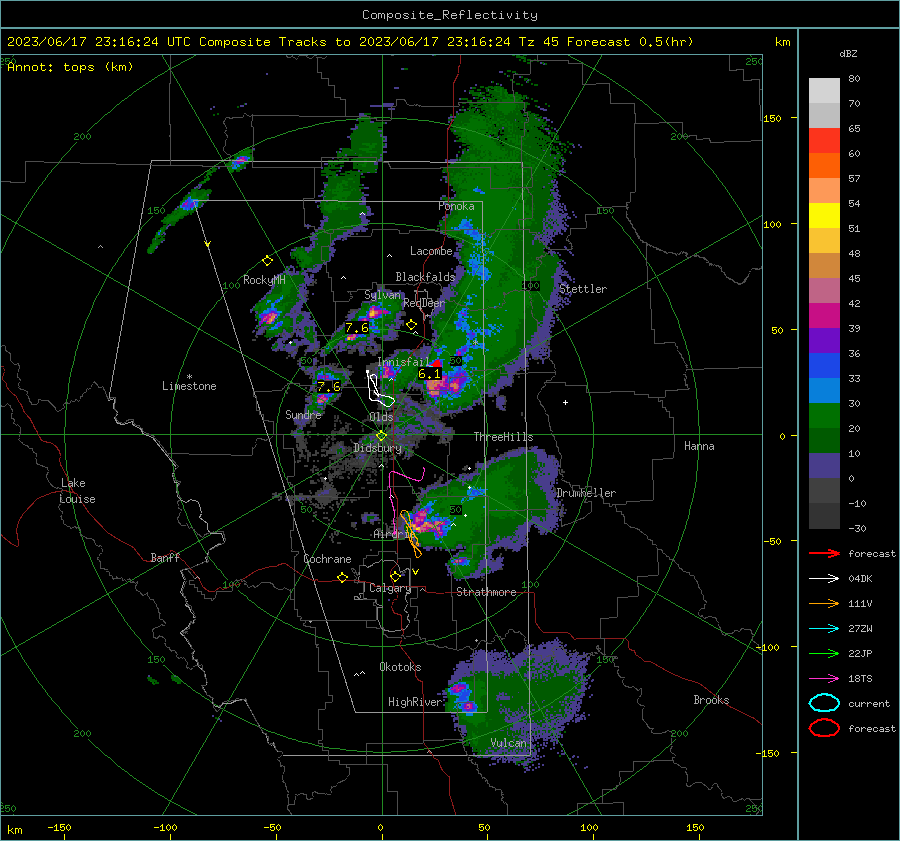
Task: Click the Stettler city label
Action: [583, 289]
